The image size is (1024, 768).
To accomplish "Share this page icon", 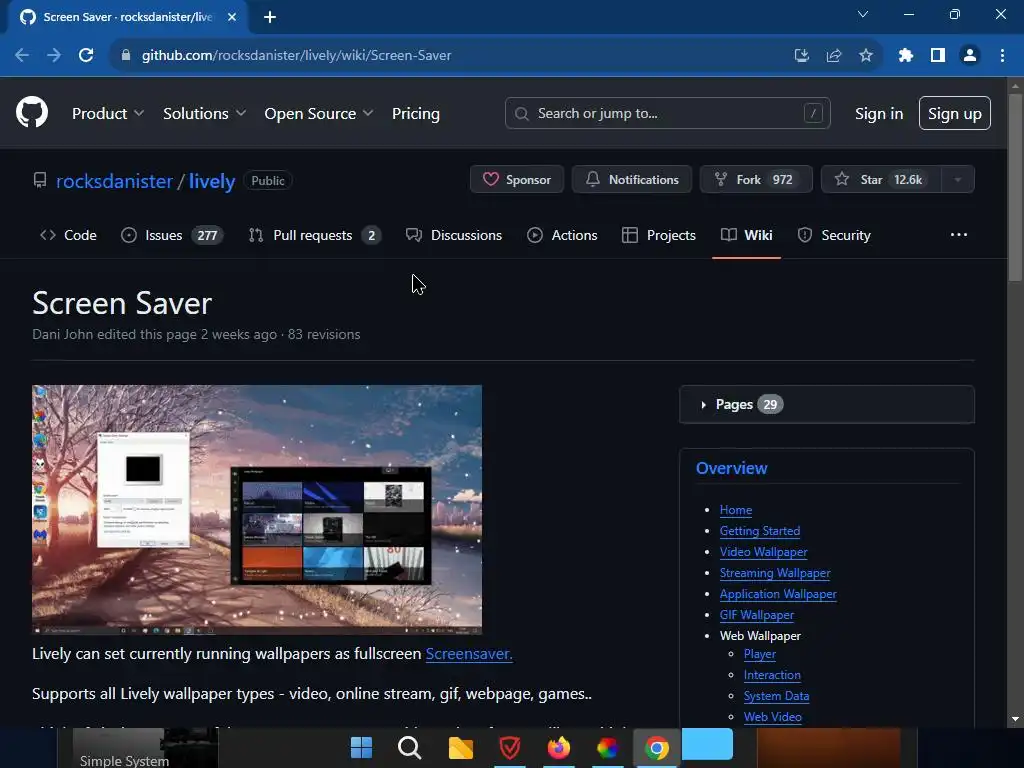I will tap(833, 56).
